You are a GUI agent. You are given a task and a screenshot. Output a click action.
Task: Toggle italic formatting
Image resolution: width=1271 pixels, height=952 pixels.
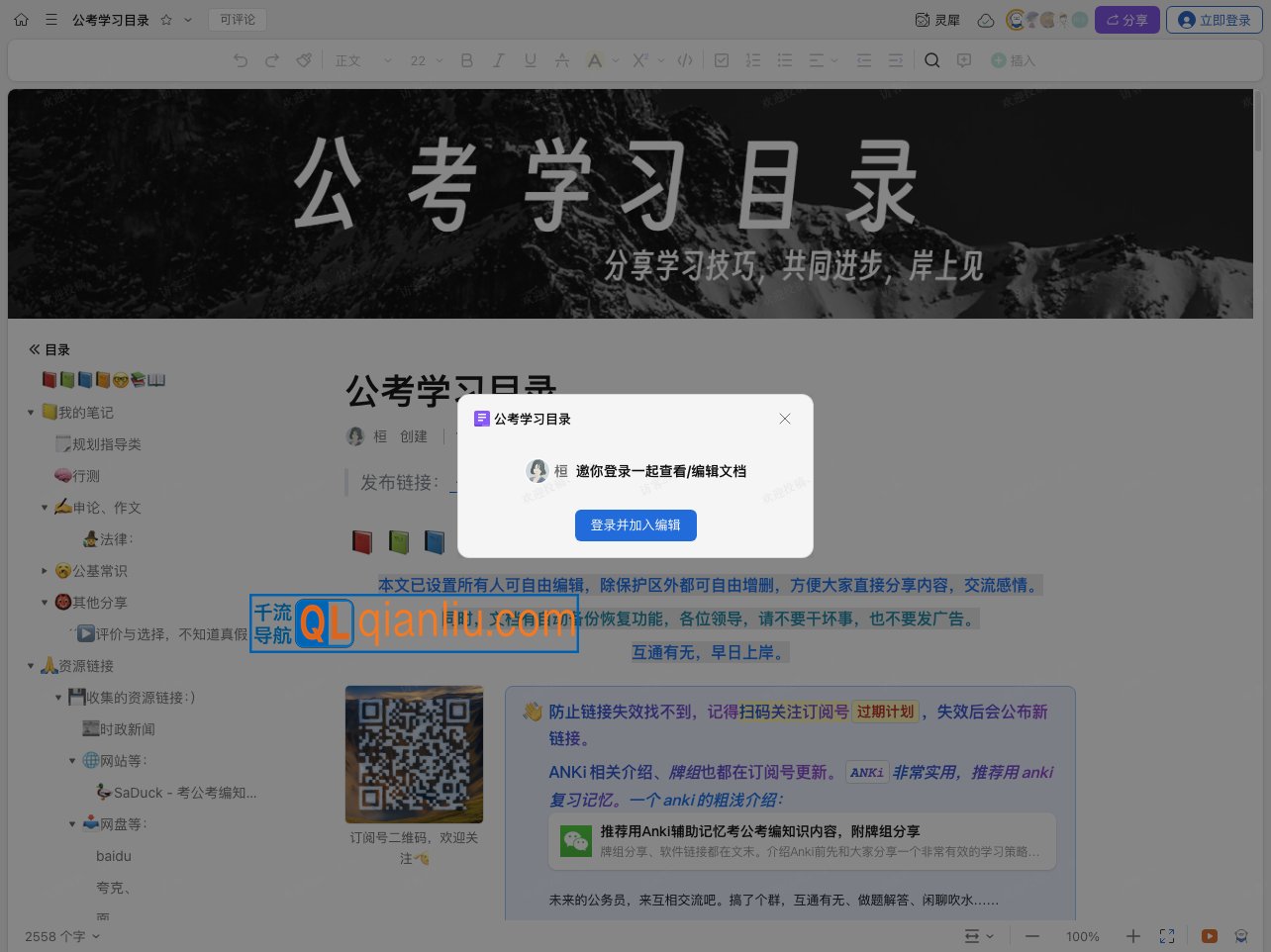point(498,60)
